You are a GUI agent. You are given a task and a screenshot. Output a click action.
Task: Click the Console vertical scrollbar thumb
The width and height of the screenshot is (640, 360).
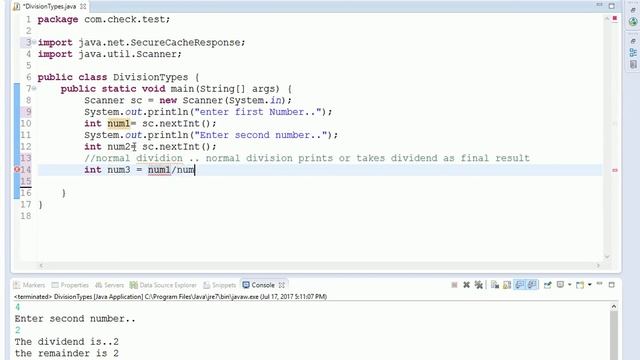click(613, 335)
